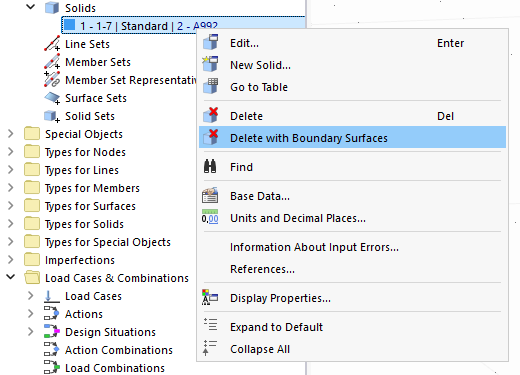
Task: Select Load Combinations tree label
Action: [x=115, y=368]
